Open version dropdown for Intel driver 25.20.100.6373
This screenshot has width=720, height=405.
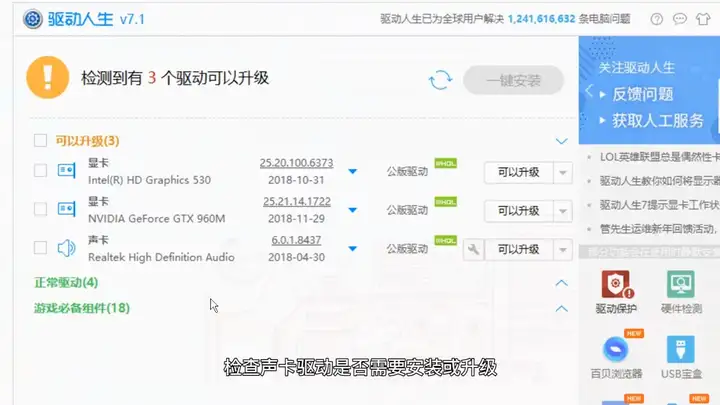click(x=352, y=171)
